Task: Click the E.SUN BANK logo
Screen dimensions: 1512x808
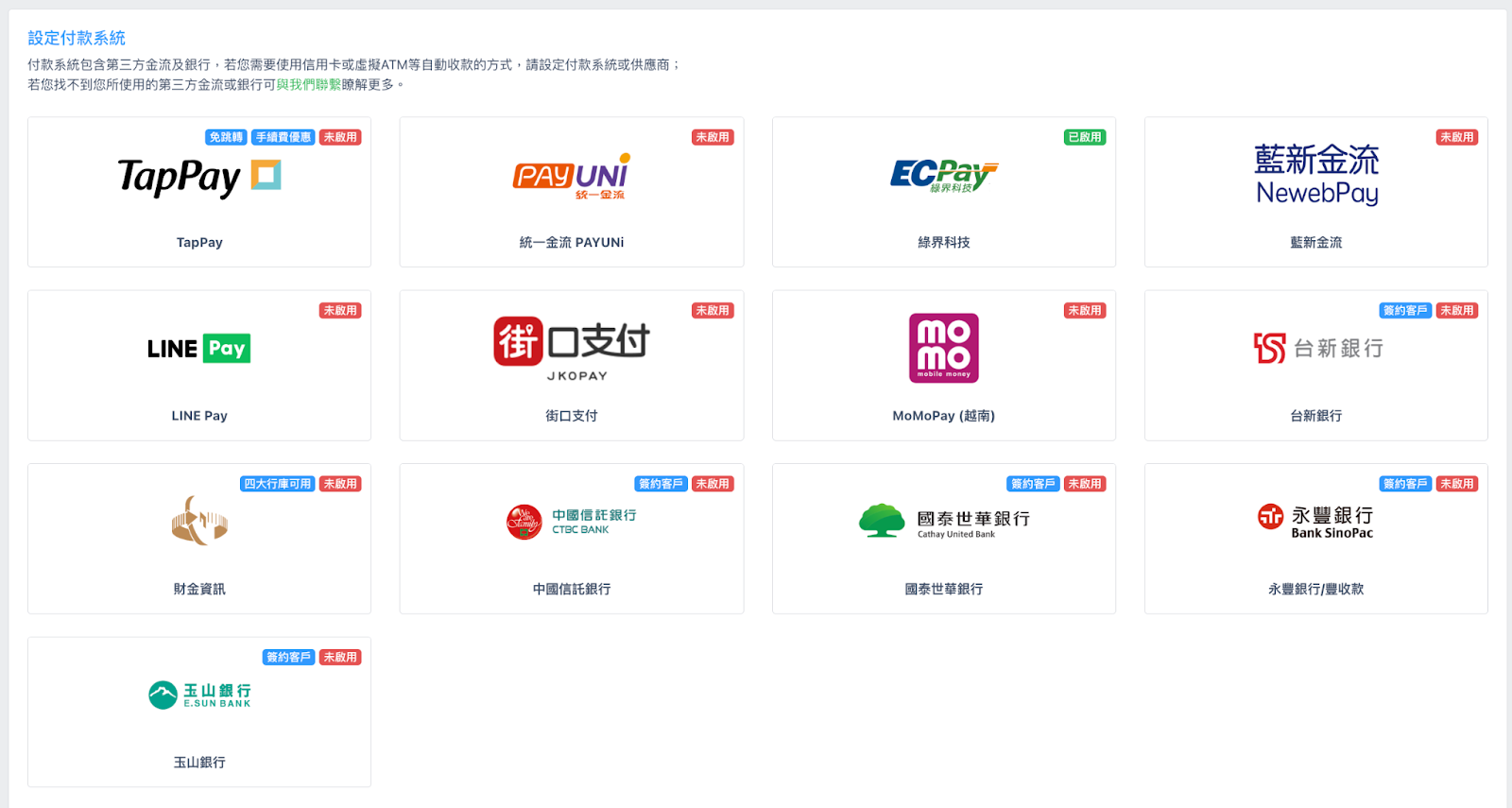Action: click(x=199, y=696)
